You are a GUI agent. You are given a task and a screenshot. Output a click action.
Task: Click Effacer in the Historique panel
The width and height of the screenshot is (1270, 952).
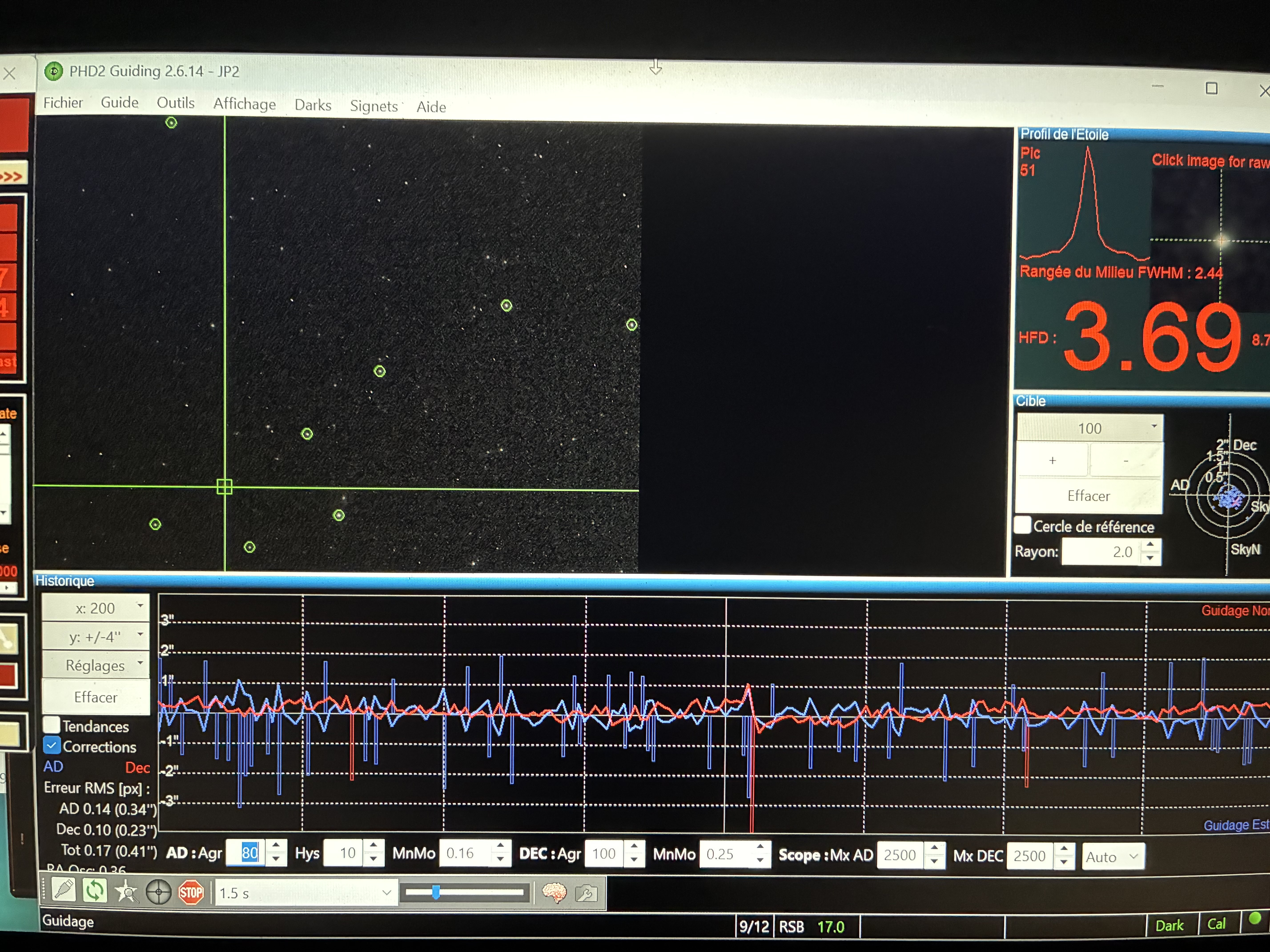tap(95, 697)
